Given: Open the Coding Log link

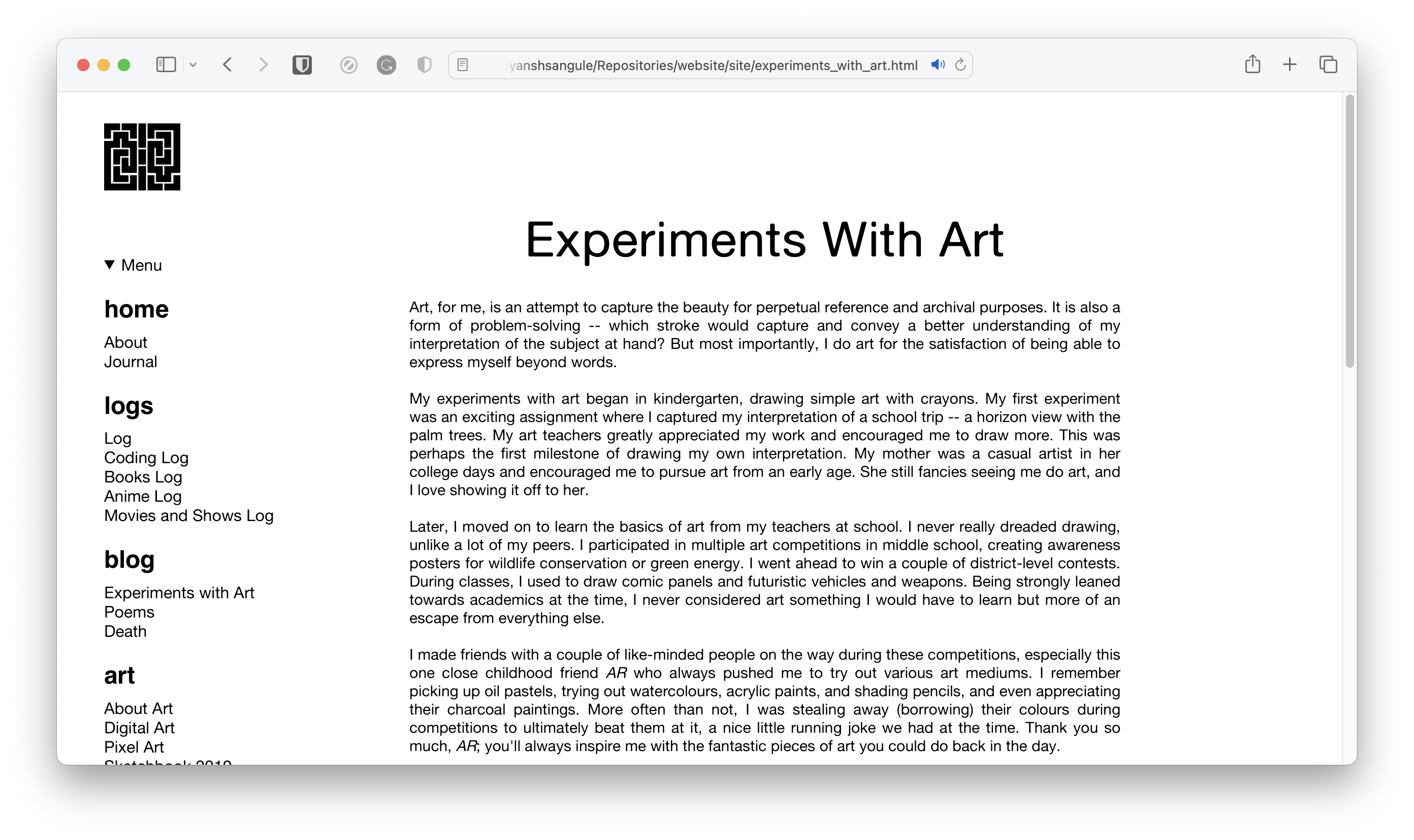Looking at the screenshot, I should [x=146, y=458].
